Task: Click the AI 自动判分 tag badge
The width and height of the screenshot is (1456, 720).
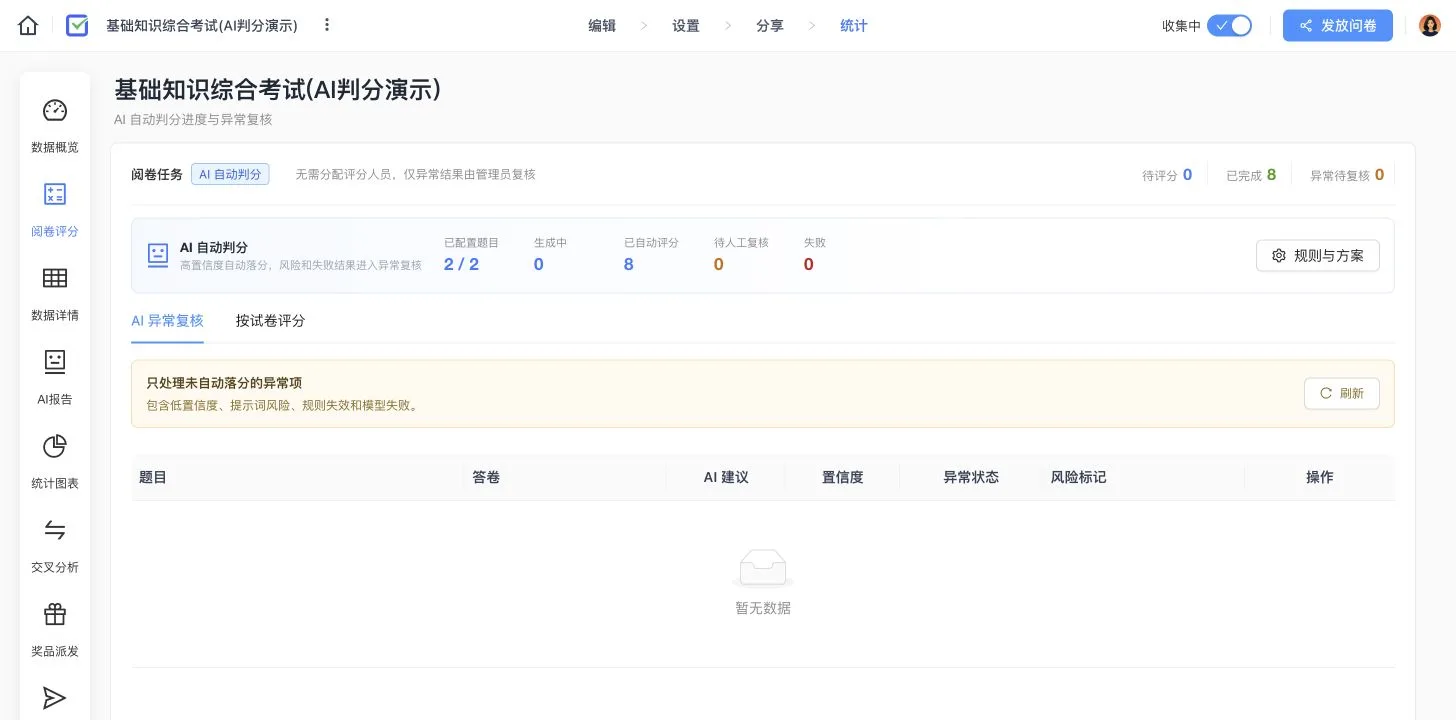Action: 230,174
